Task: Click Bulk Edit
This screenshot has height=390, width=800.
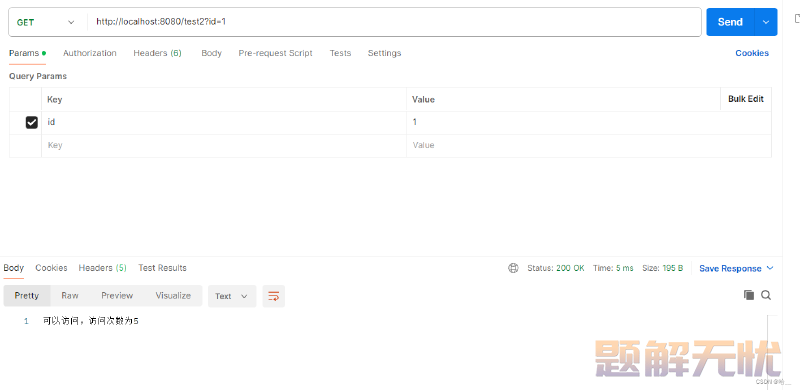Action: click(x=745, y=99)
